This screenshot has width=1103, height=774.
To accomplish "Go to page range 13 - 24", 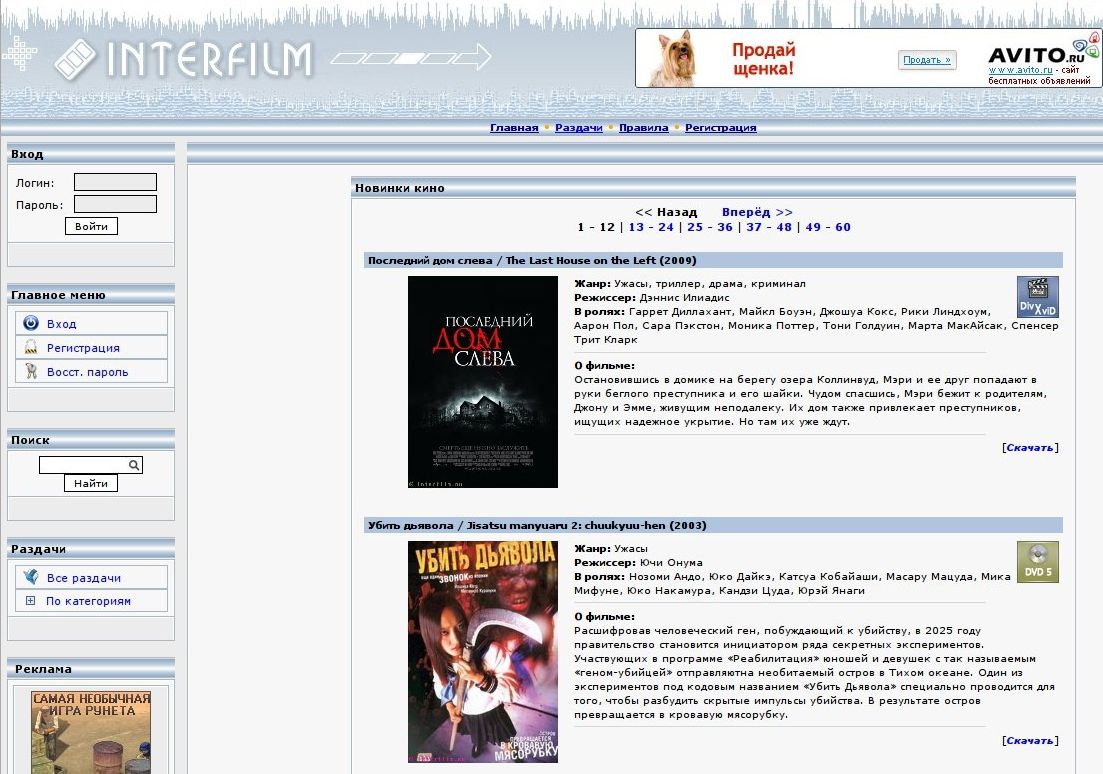I will pyautogui.click(x=651, y=227).
